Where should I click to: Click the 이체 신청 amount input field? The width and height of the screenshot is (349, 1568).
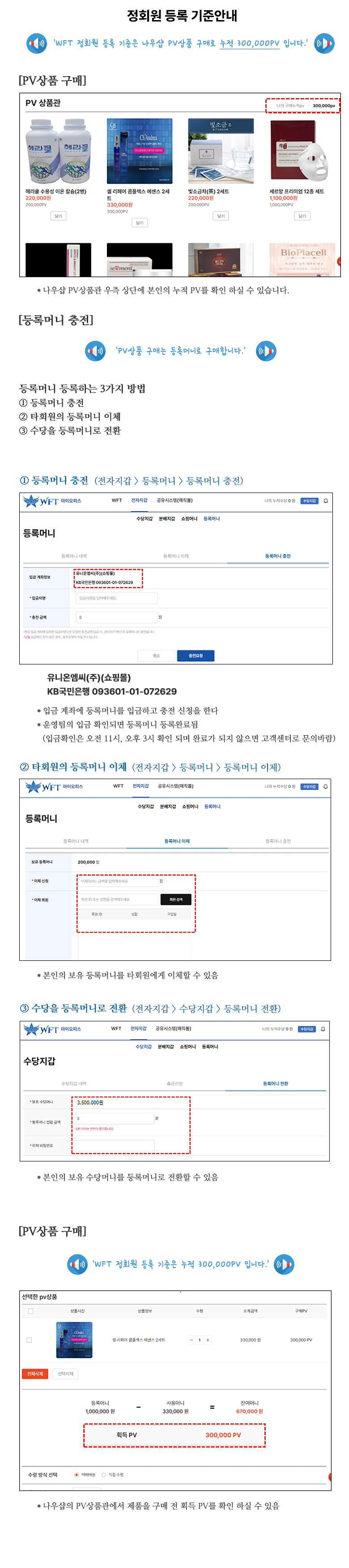[118, 881]
